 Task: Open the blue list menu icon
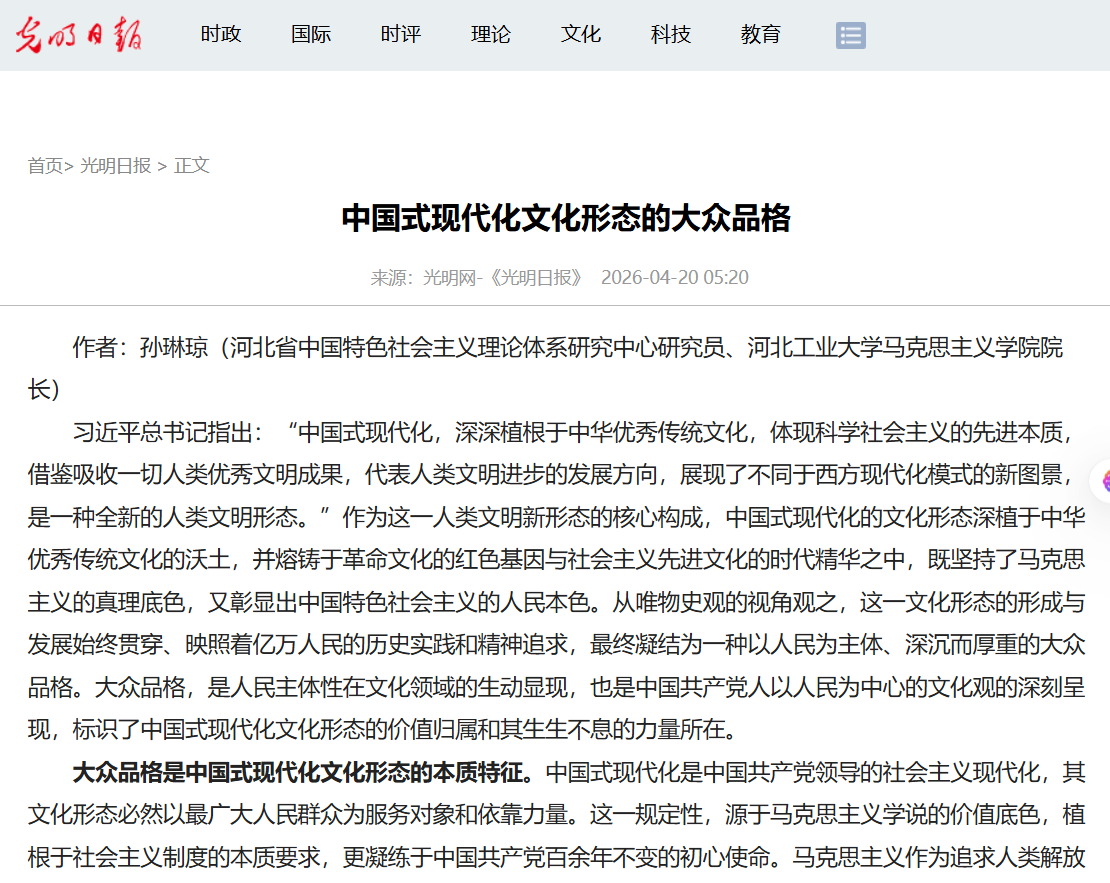(850, 36)
